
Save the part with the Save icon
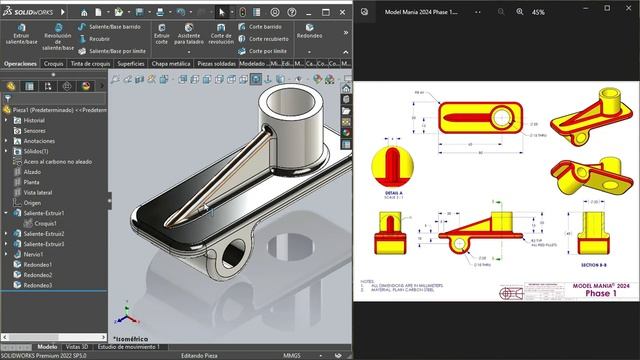pos(139,12)
